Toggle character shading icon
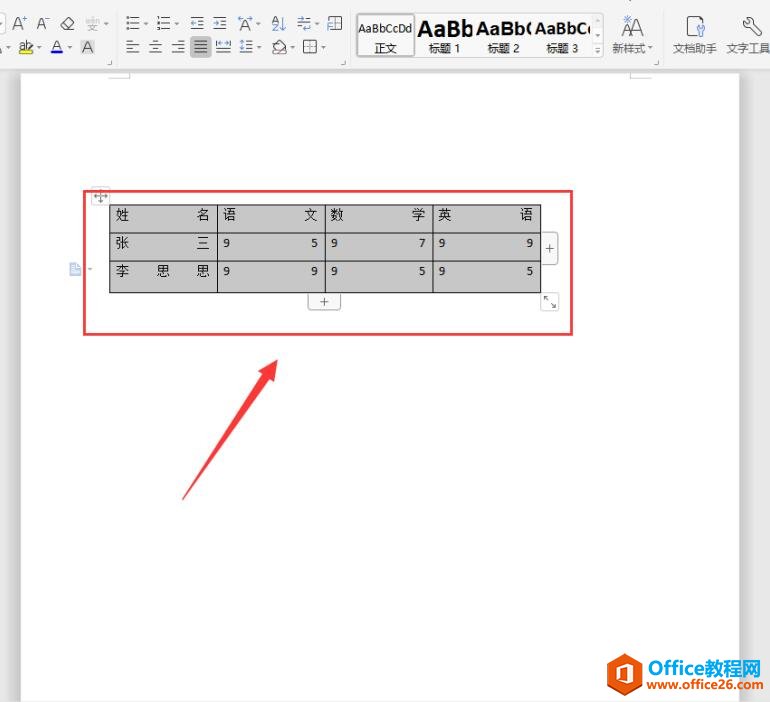The height and width of the screenshot is (702, 770). [87, 47]
